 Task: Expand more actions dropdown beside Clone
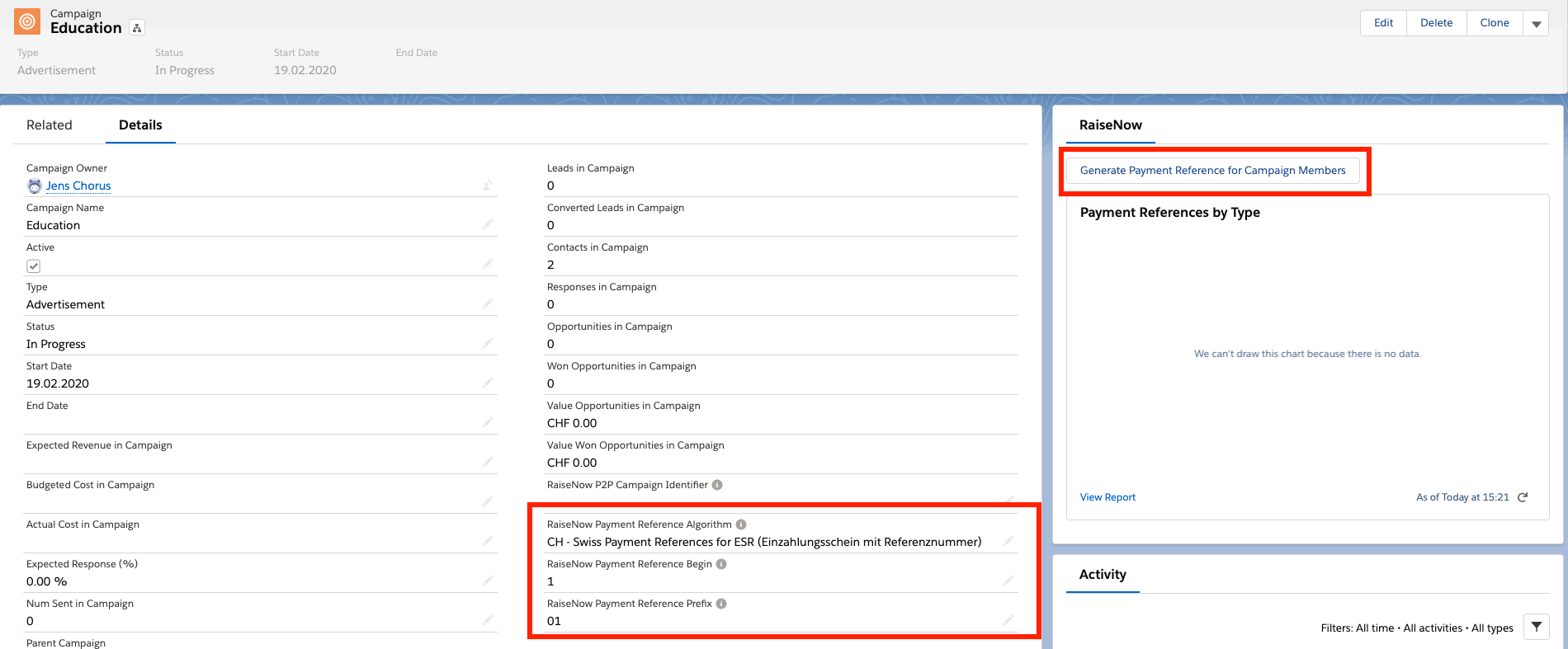point(1536,23)
